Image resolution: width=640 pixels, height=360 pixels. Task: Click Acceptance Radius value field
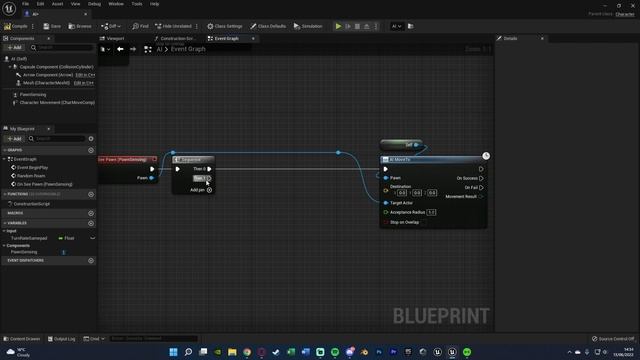[431, 212]
